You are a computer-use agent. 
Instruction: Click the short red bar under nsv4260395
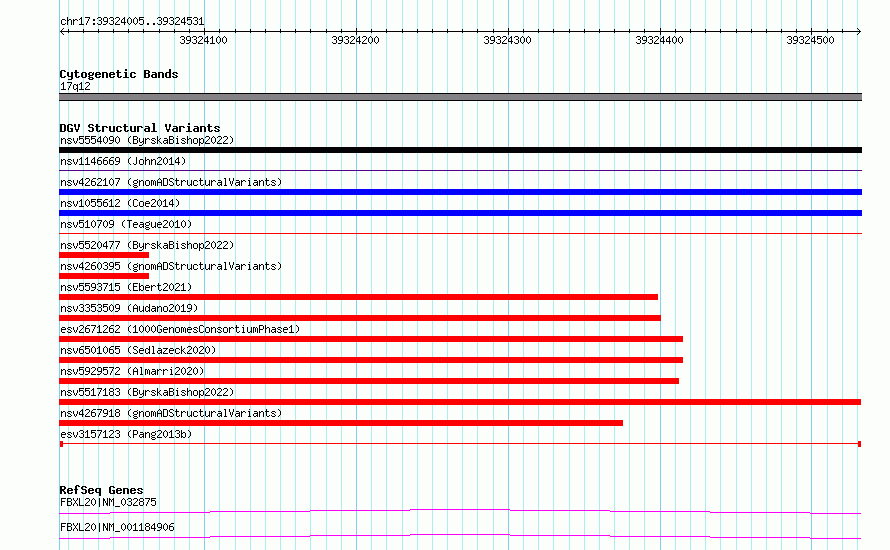[104, 276]
